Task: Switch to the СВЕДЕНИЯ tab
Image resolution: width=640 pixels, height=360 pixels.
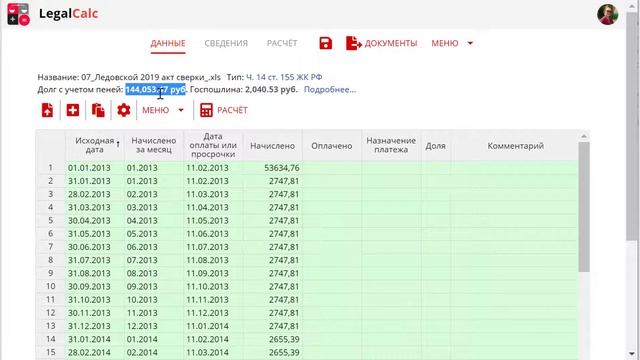Action: point(226,43)
